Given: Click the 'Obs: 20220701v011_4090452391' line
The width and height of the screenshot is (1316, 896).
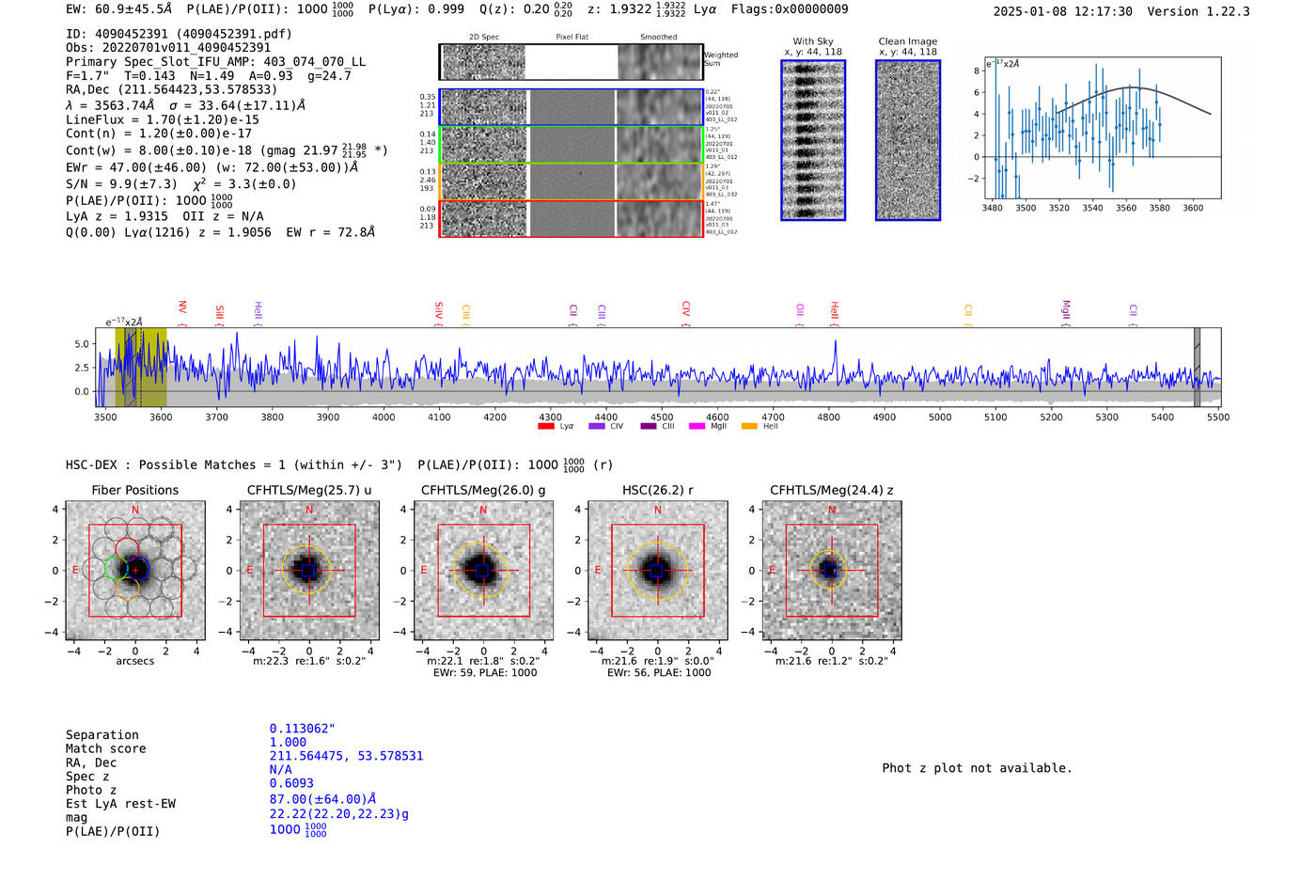Looking at the screenshot, I should tap(168, 47).
